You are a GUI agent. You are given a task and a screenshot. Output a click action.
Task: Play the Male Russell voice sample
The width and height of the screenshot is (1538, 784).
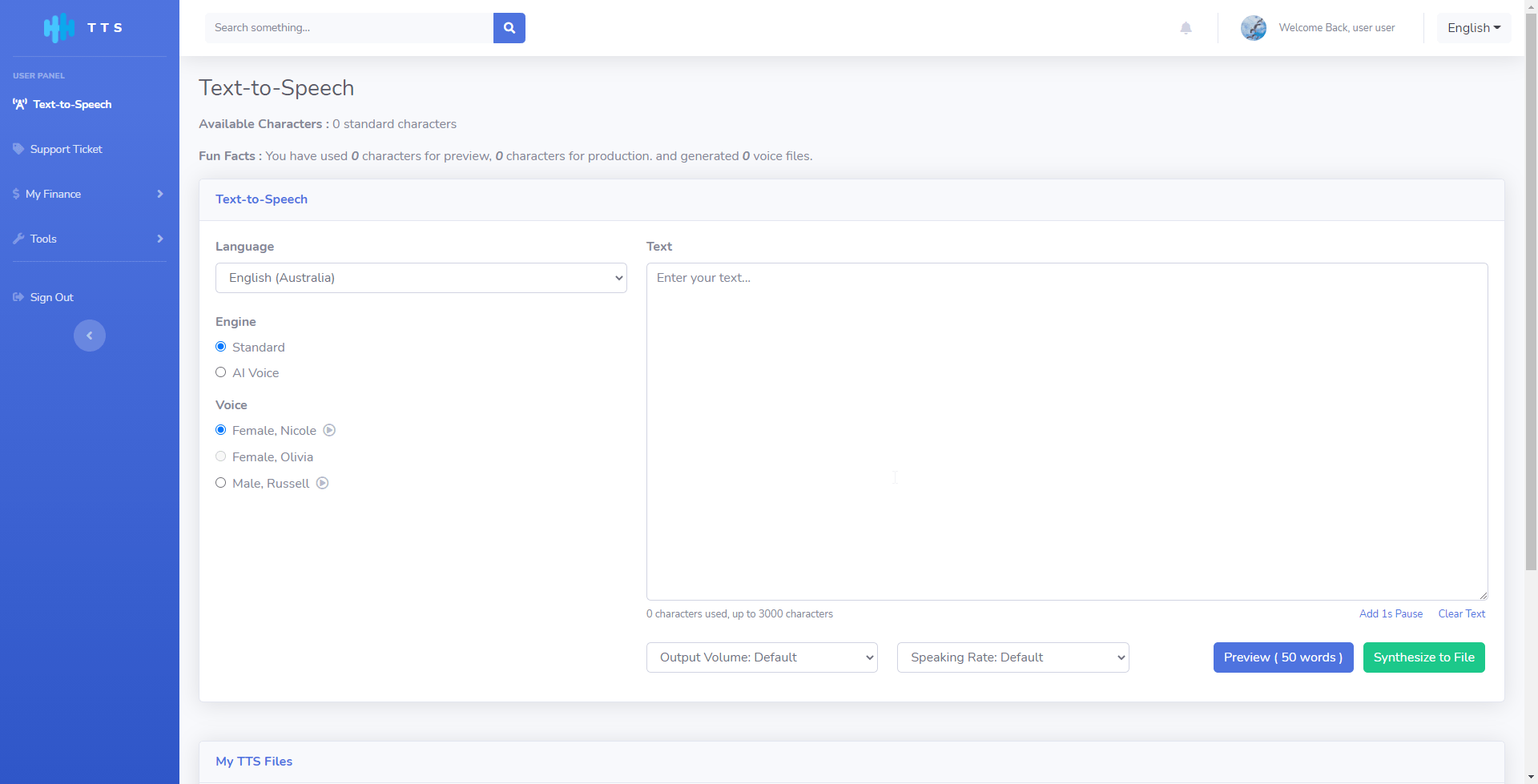pyautogui.click(x=322, y=483)
